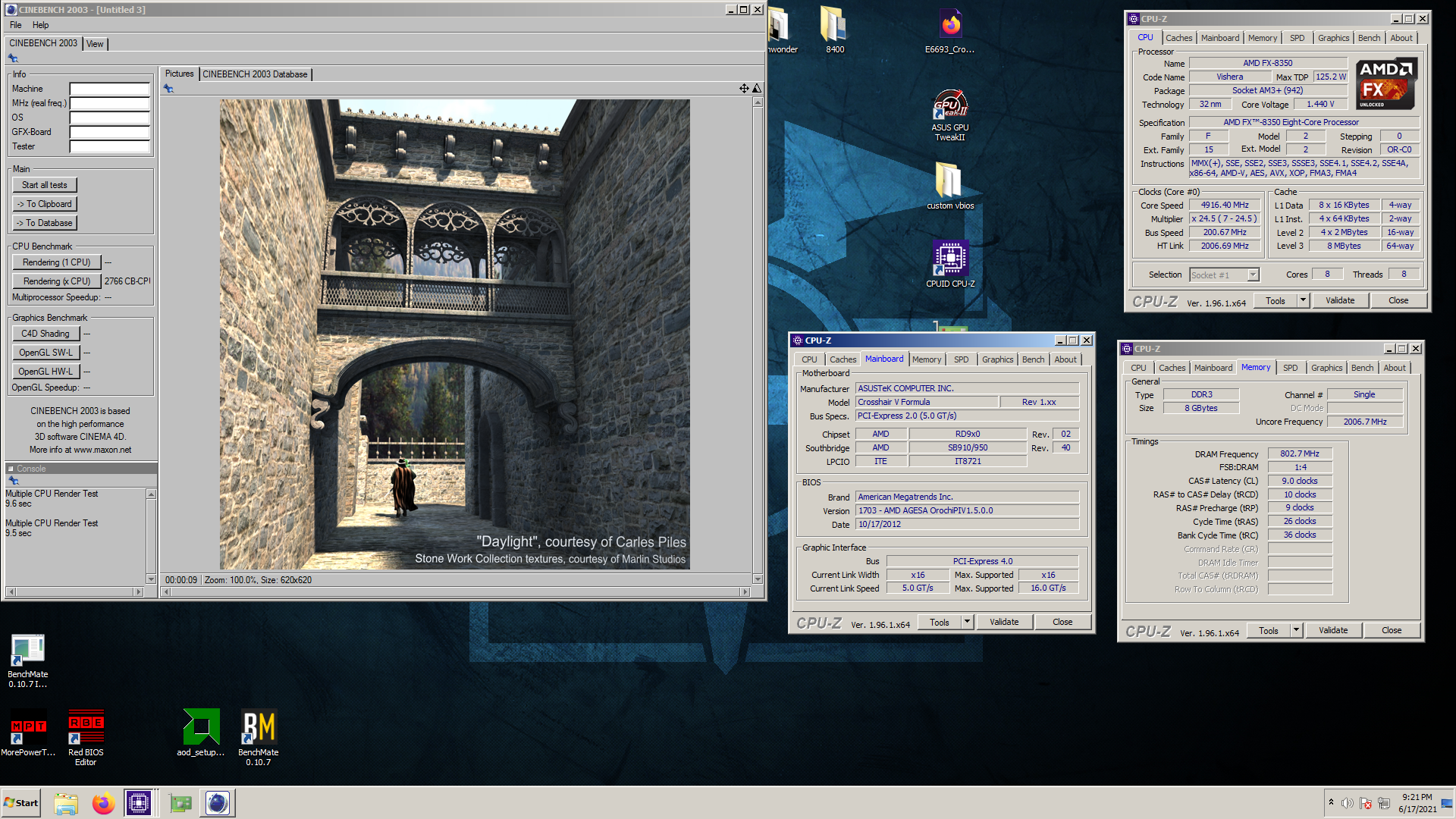Show hidden tray icons arrow
Screen dimensions: 1456x819
(x=1331, y=802)
